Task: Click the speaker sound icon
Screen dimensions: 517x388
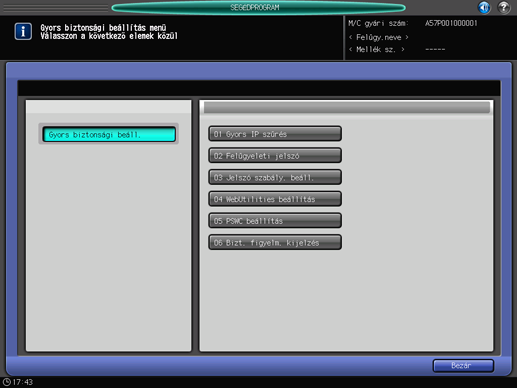Action: (484, 7)
